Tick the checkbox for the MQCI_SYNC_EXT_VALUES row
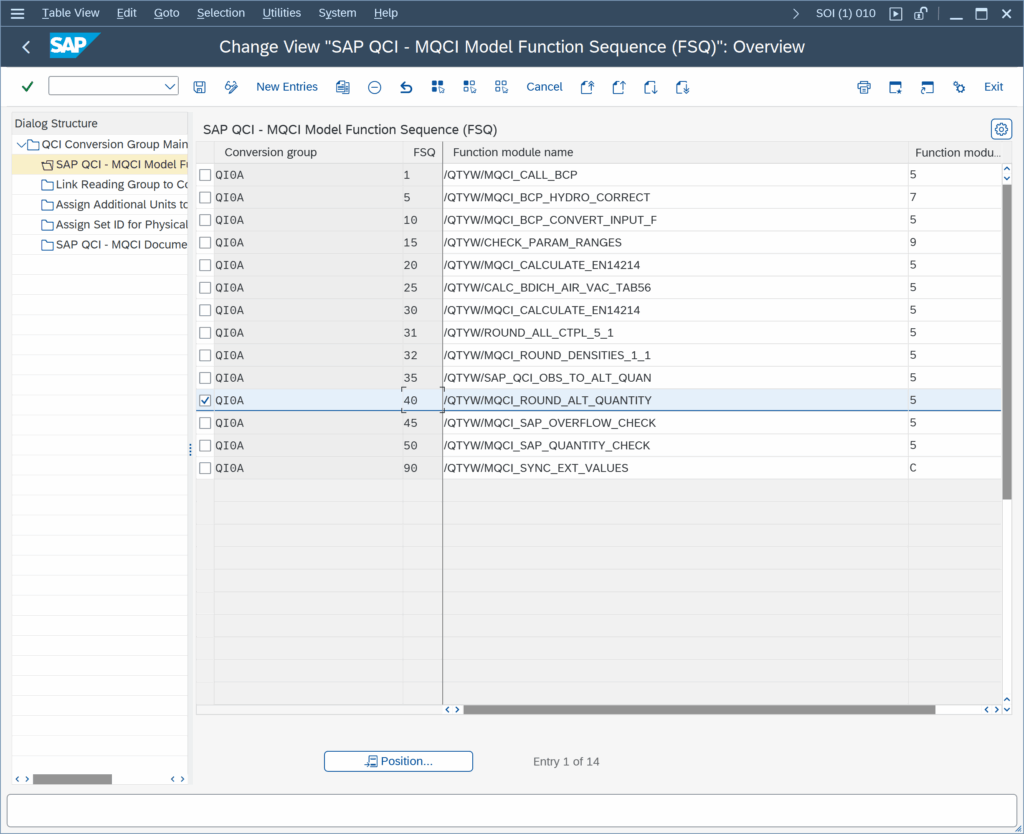Image resolution: width=1024 pixels, height=834 pixels. click(x=205, y=468)
